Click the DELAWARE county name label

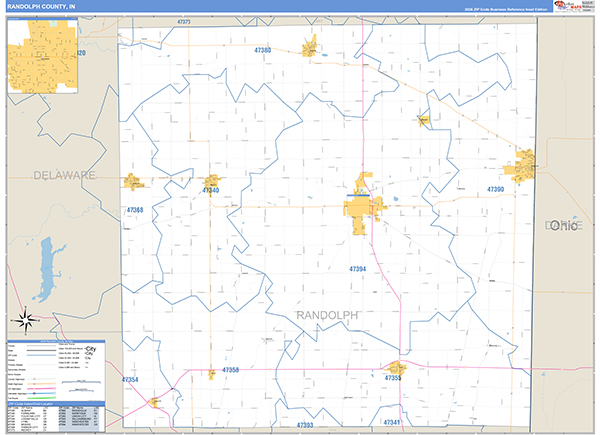[x=65, y=175]
